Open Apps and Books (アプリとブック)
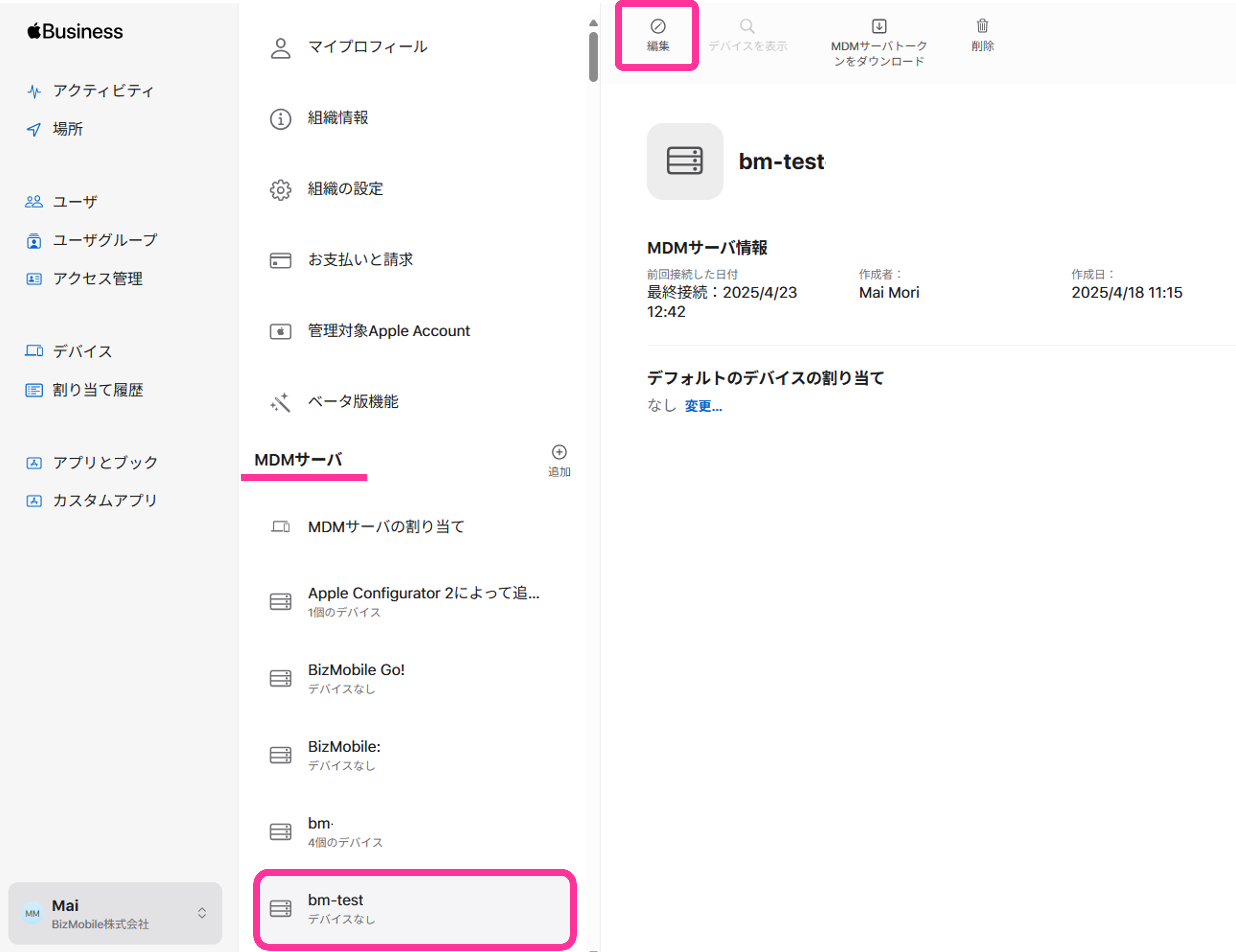Viewport: 1236px width, 952px height. coord(105,462)
